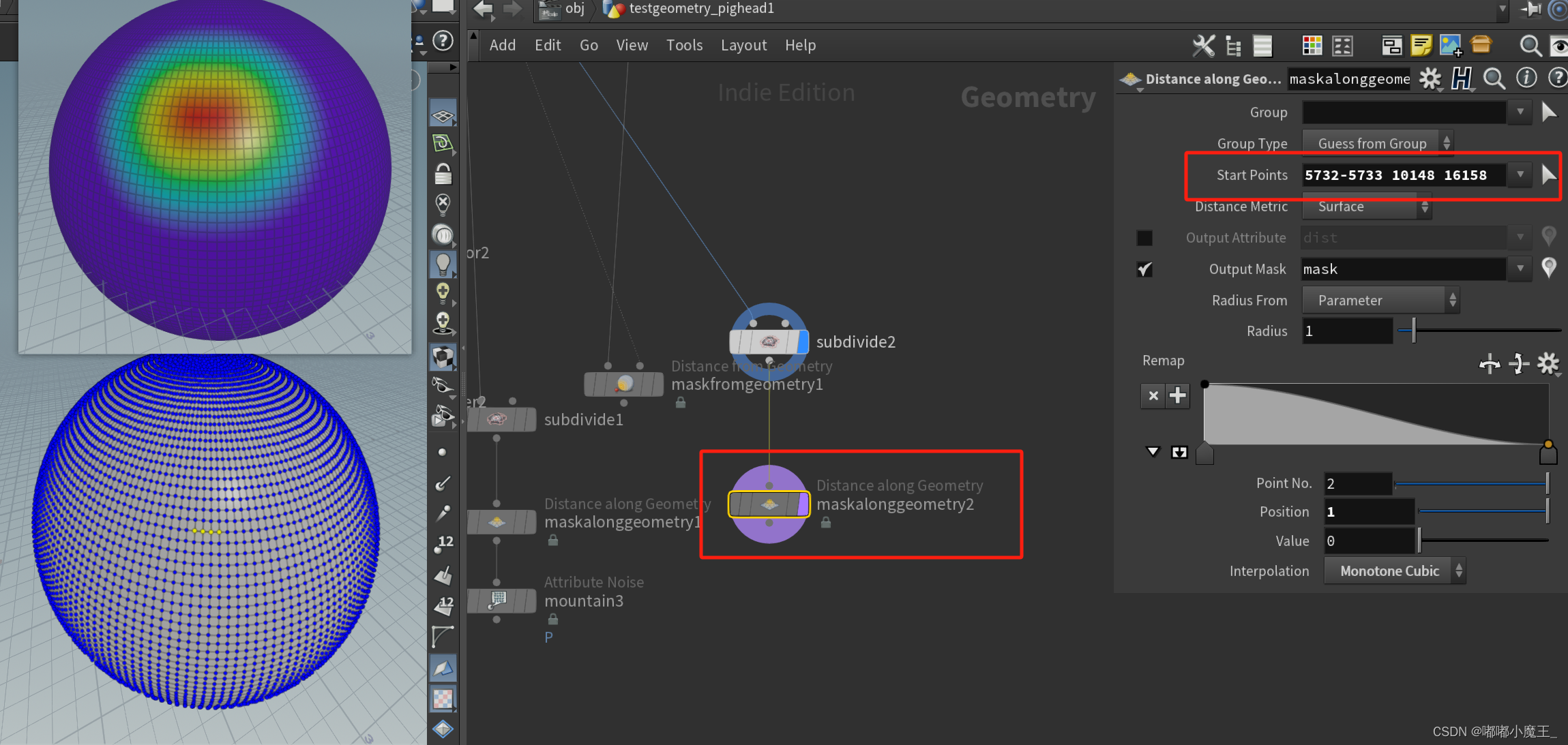Image resolution: width=1568 pixels, height=745 pixels.
Task: Open the Tools menu
Action: pyautogui.click(x=684, y=45)
